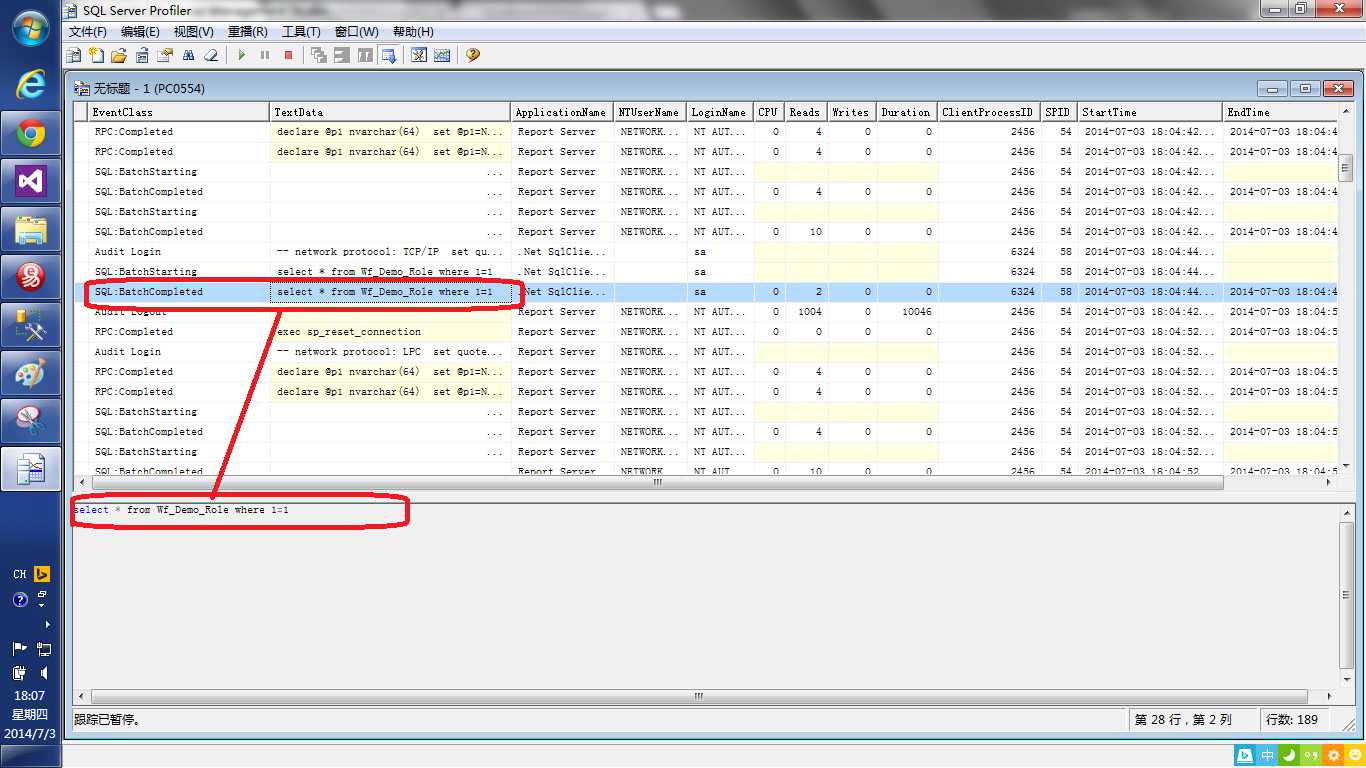
Task: Launch Database Engine Tuning Advisor icon
Action: [419, 55]
